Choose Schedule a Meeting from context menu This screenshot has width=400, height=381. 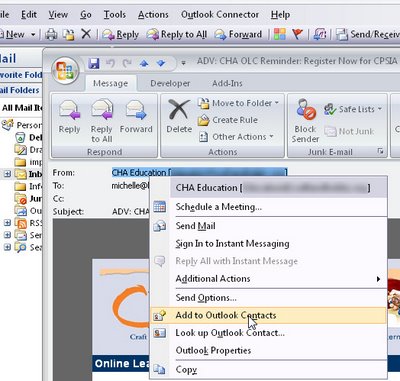tap(269, 207)
